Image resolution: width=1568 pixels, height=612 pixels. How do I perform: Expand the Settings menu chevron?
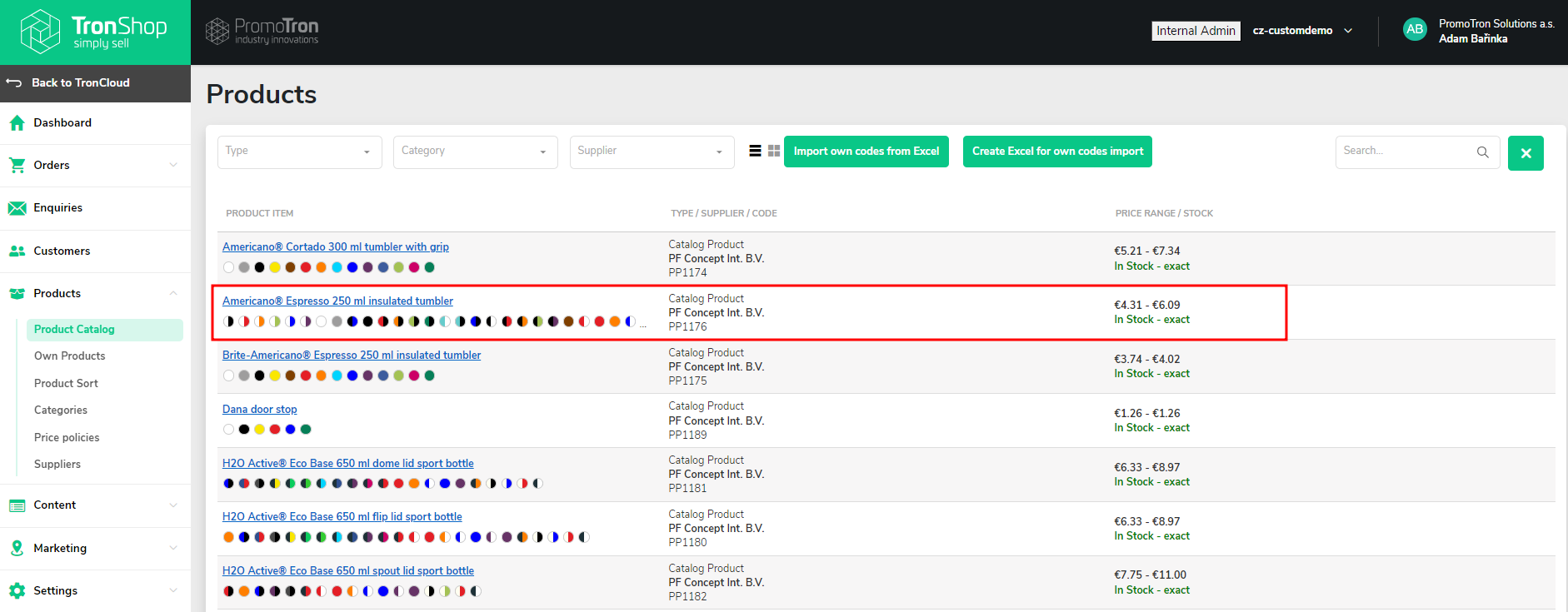click(x=173, y=590)
